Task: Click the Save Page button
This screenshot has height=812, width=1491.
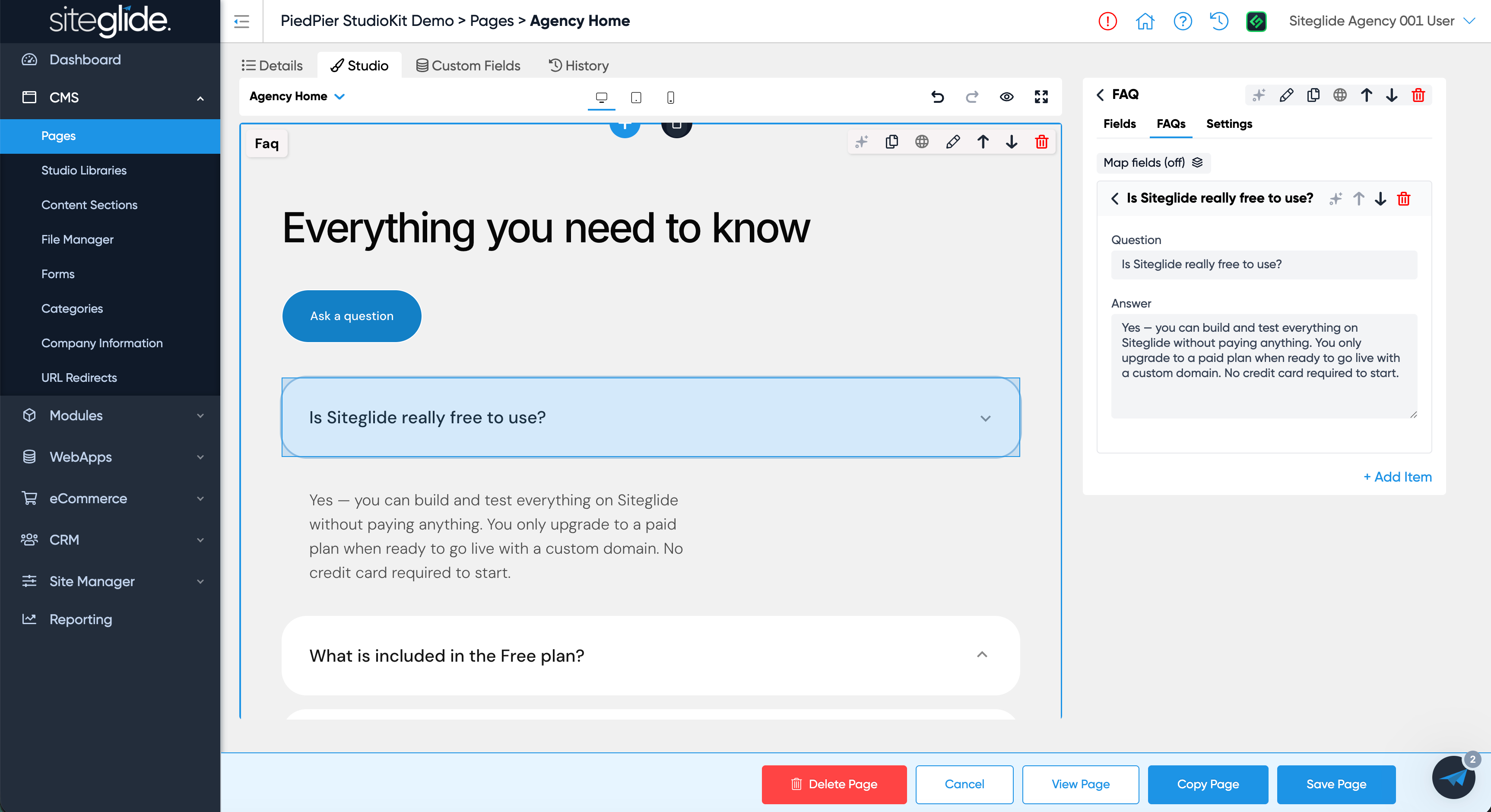Action: click(x=1336, y=784)
